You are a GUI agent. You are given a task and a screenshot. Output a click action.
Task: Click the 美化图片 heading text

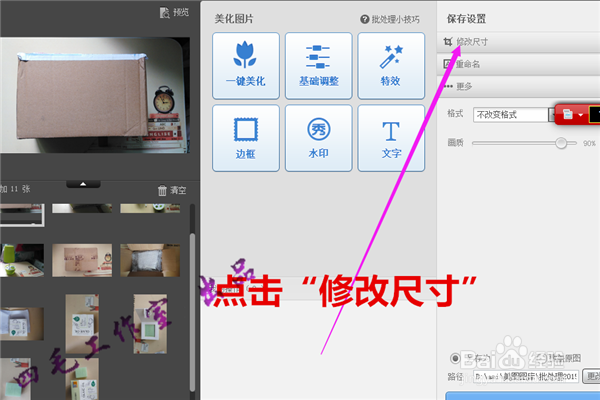pyautogui.click(x=234, y=19)
